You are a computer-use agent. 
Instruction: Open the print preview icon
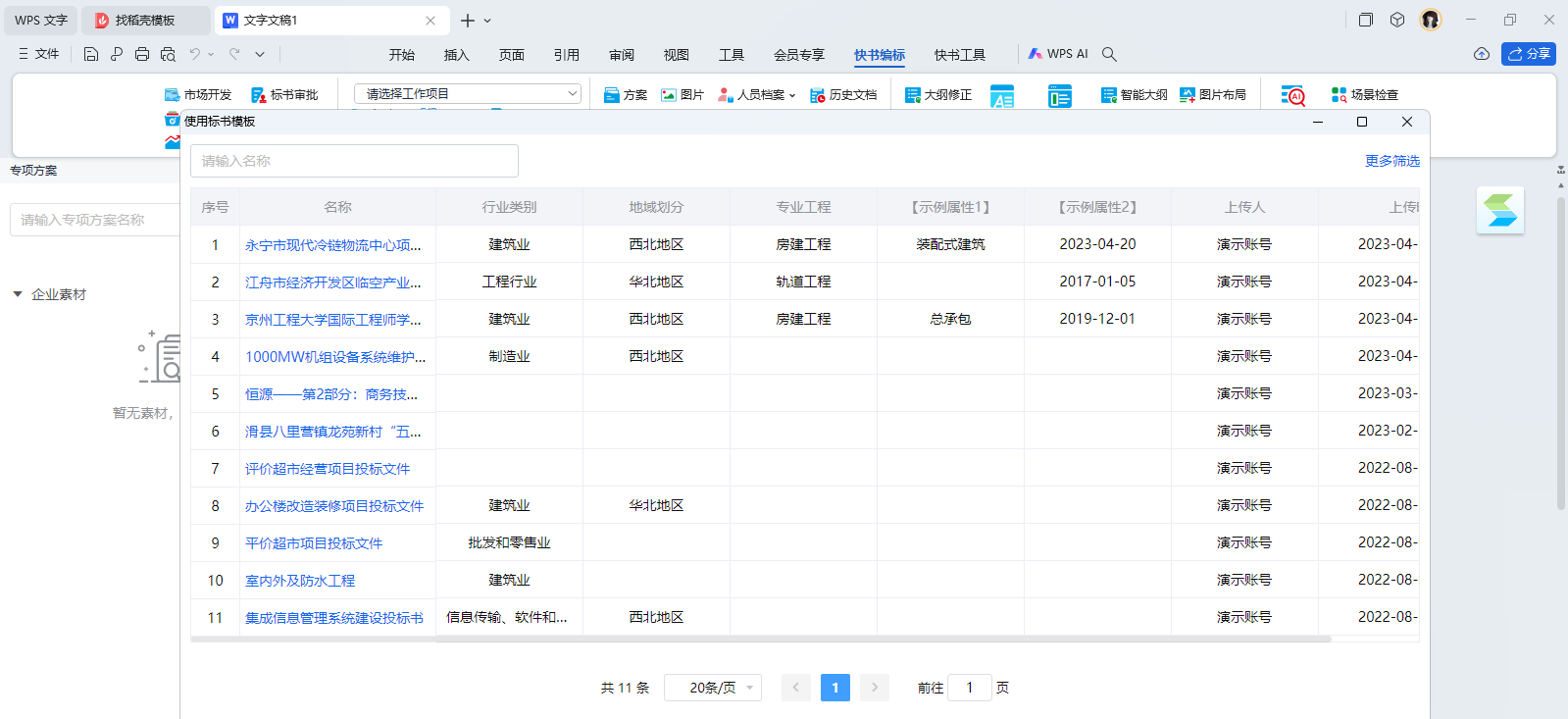point(168,54)
